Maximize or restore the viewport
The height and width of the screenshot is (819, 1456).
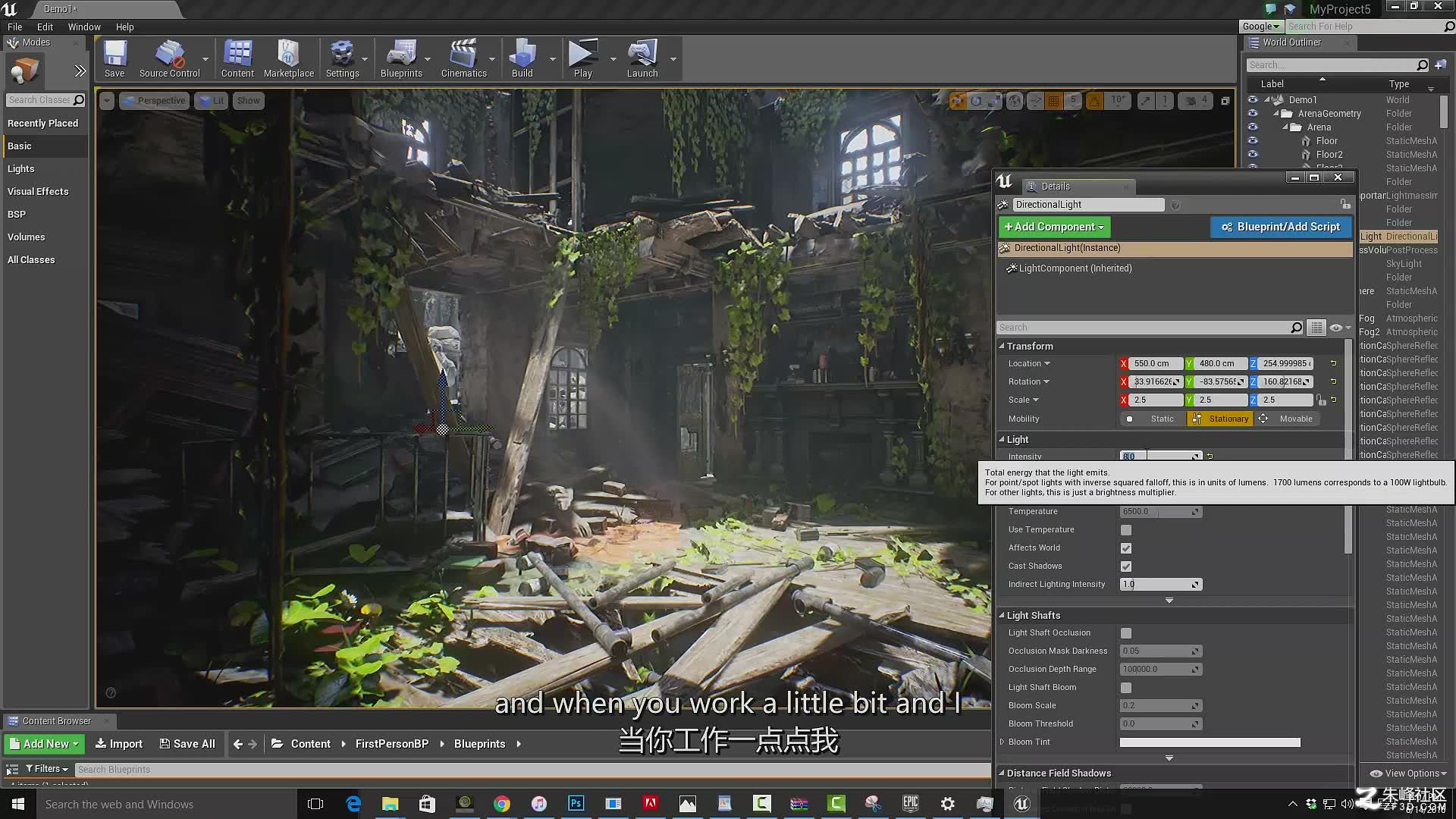pyautogui.click(x=1225, y=101)
